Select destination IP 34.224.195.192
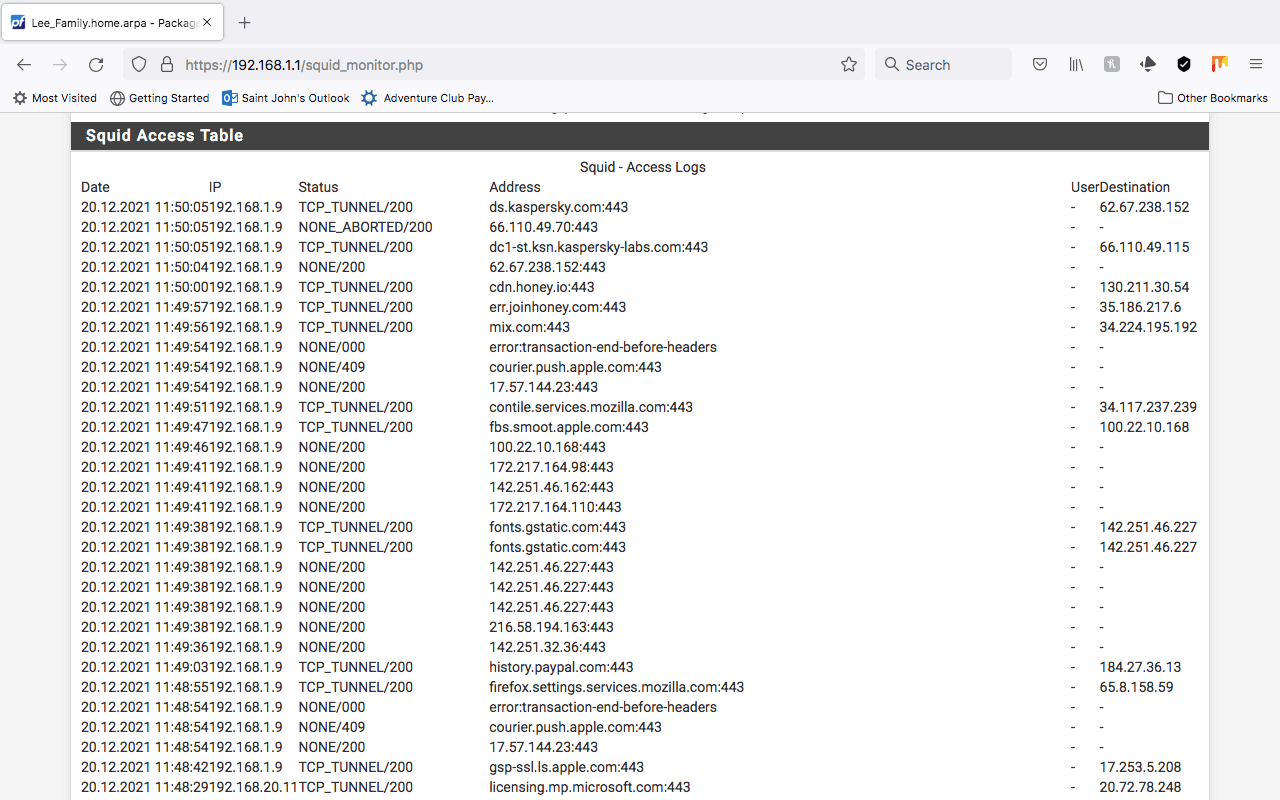The width and height of the screenshot is (1280, 800). pos(1148,327)
